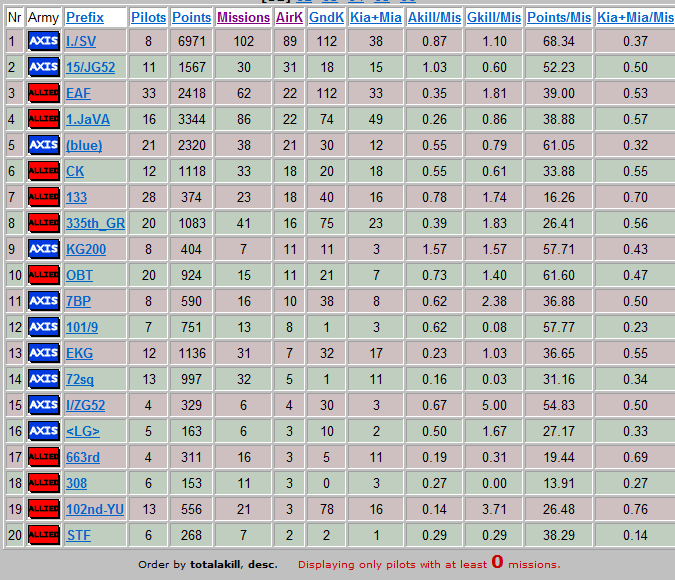Screen dimensions: 675x580
Task: Sort by the Missions column
Action: 244,17
